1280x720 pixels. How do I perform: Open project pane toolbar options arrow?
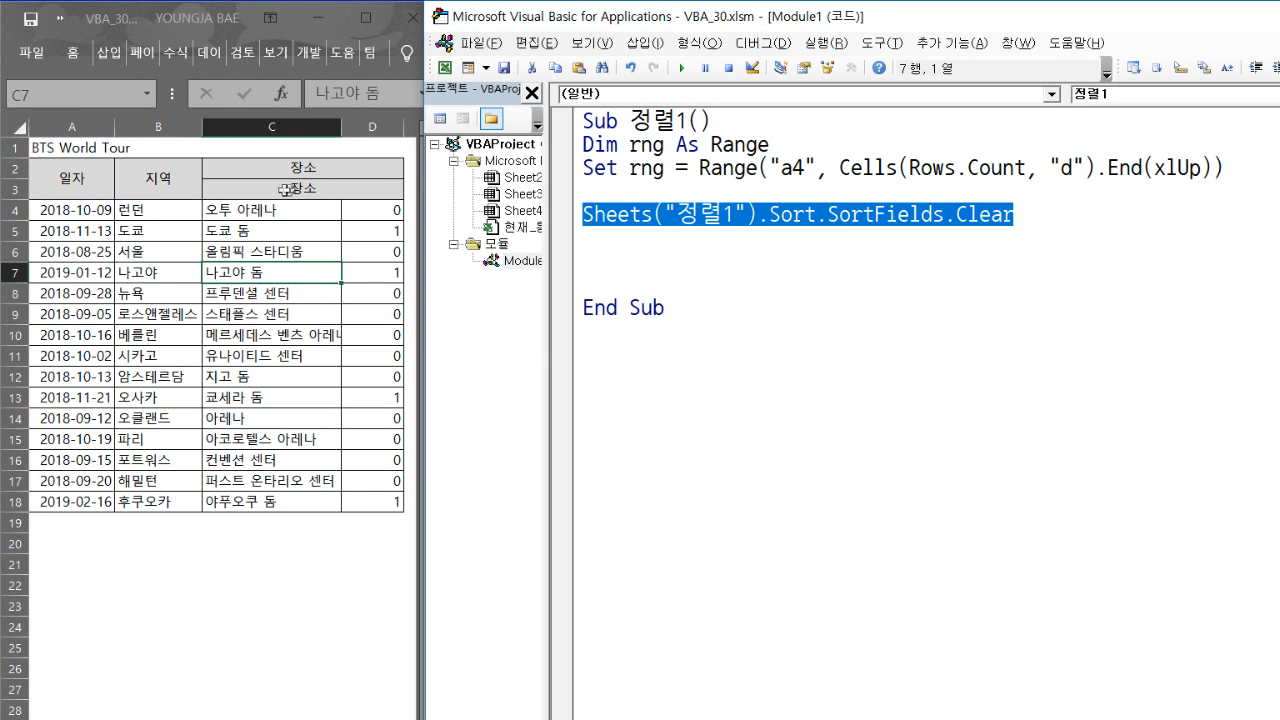[537, 120]
